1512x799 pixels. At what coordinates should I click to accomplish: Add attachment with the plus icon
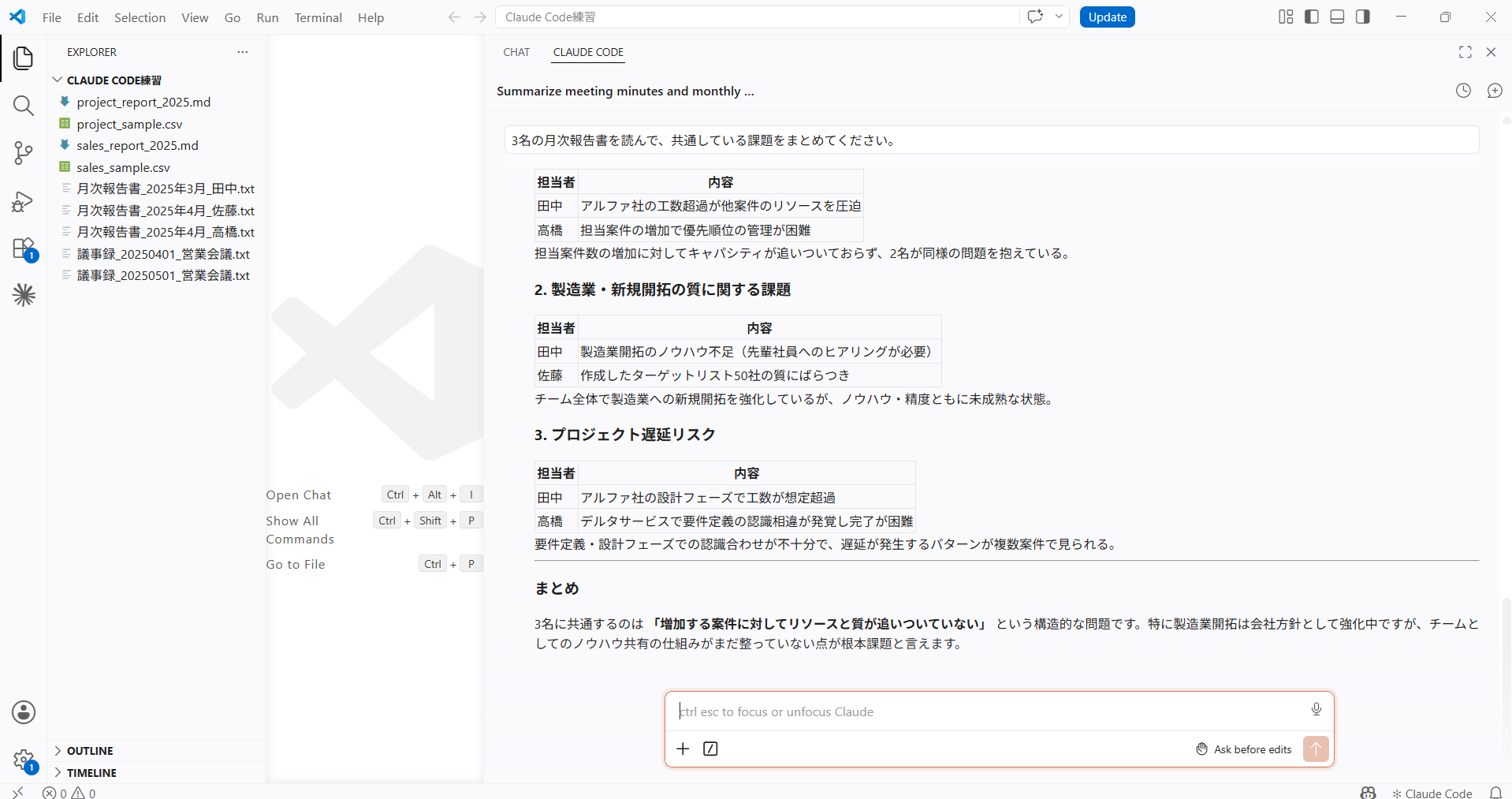click(683, 749)
